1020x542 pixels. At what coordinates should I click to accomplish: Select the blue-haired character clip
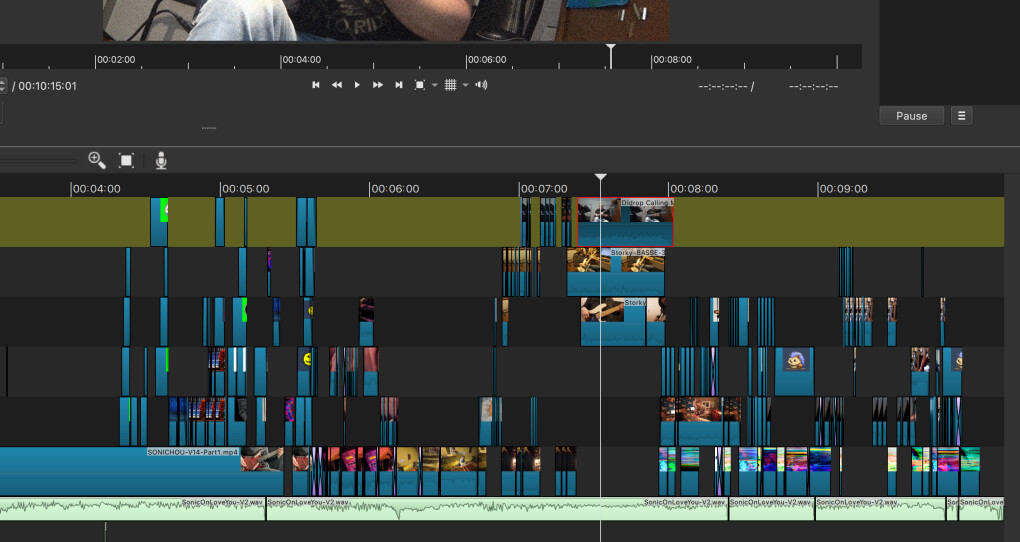pos(794,372)
